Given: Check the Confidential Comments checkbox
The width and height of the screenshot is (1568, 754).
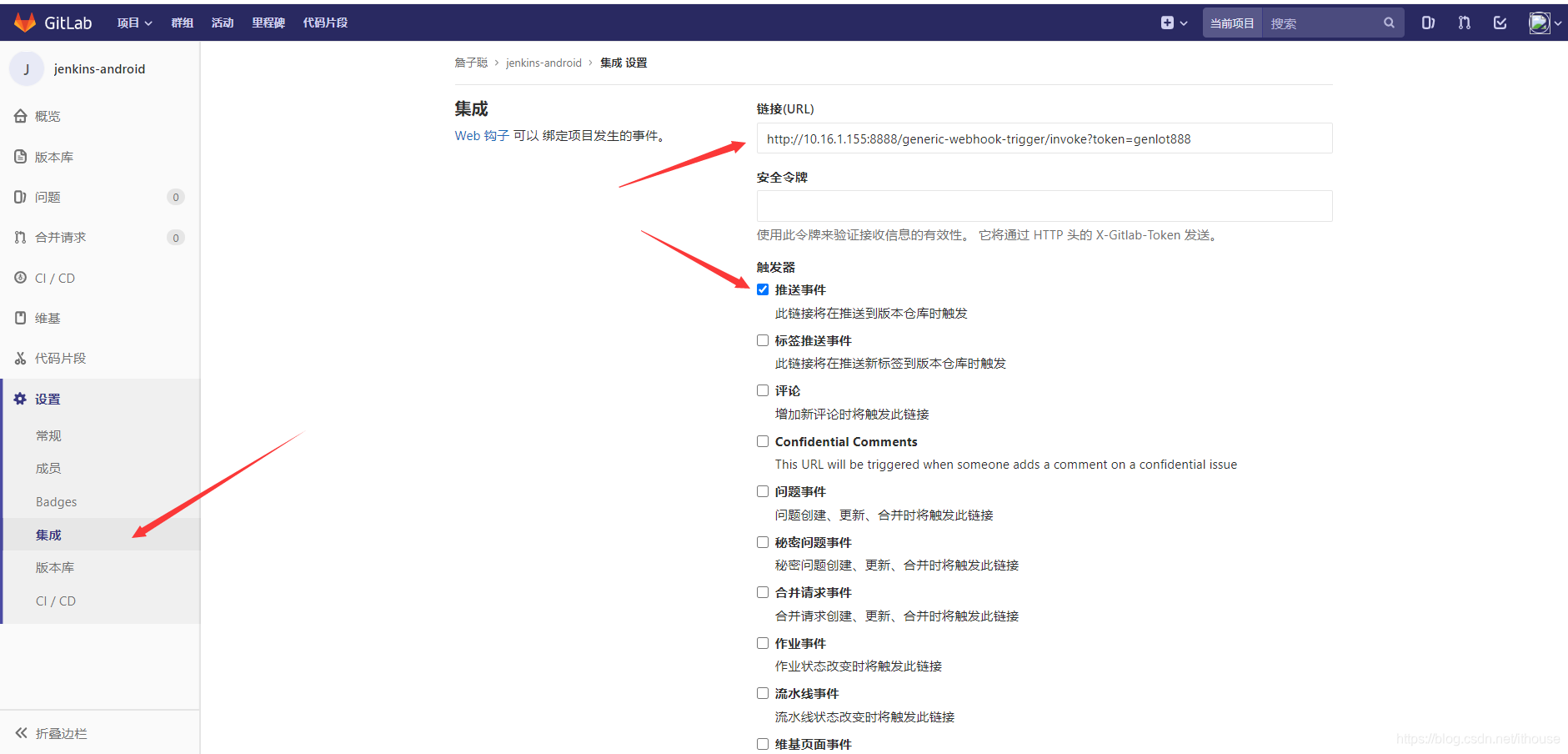Looking at the screenshot, I should click(763, 441).
